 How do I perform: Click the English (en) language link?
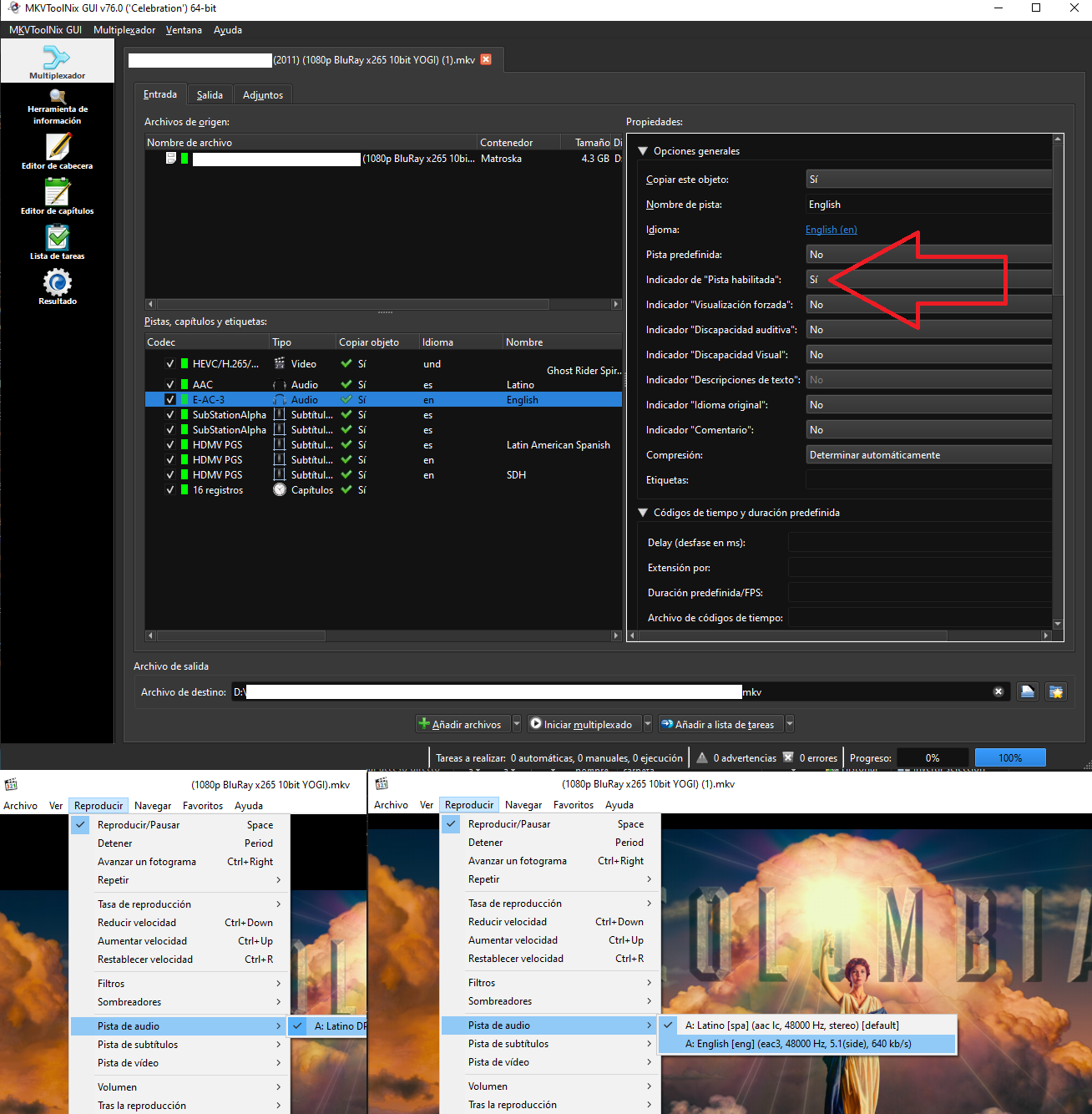pos(832,230)
